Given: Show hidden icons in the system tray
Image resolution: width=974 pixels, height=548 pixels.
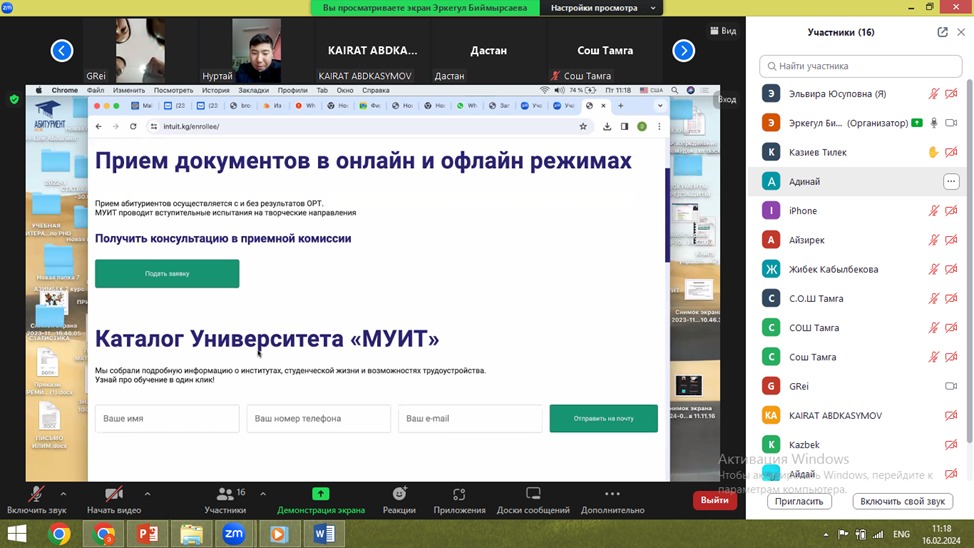Looking at the screenshot, I should (826, 534).
